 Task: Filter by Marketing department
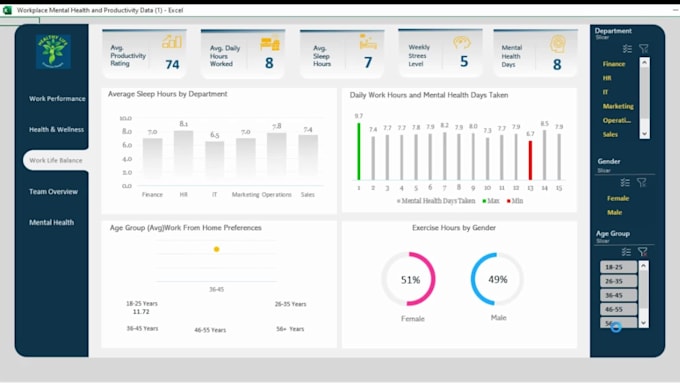(x=618, y=106)
